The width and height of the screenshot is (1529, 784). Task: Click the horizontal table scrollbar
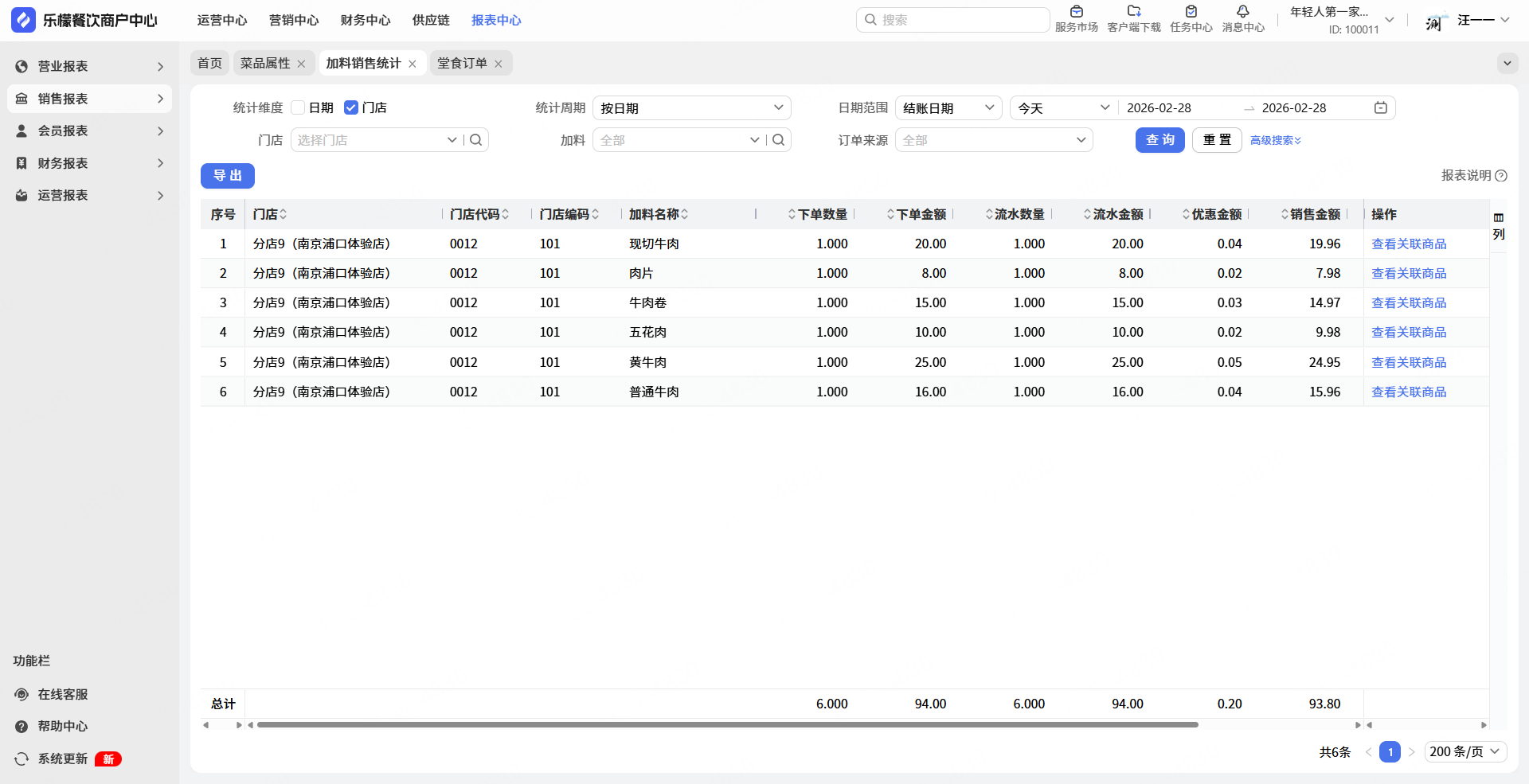click(727, 725)
